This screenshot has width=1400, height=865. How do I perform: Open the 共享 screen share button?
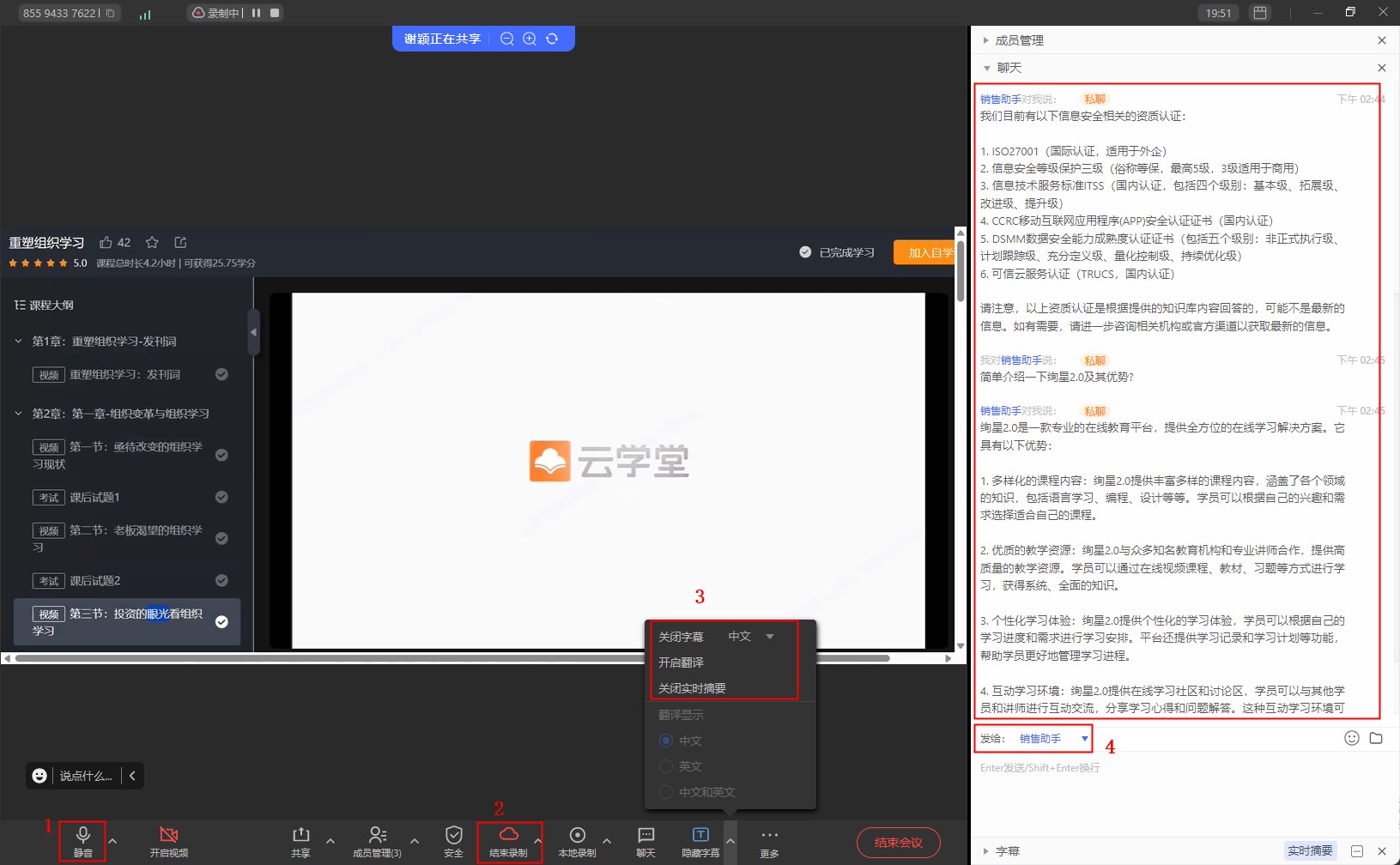click(300, 841)
